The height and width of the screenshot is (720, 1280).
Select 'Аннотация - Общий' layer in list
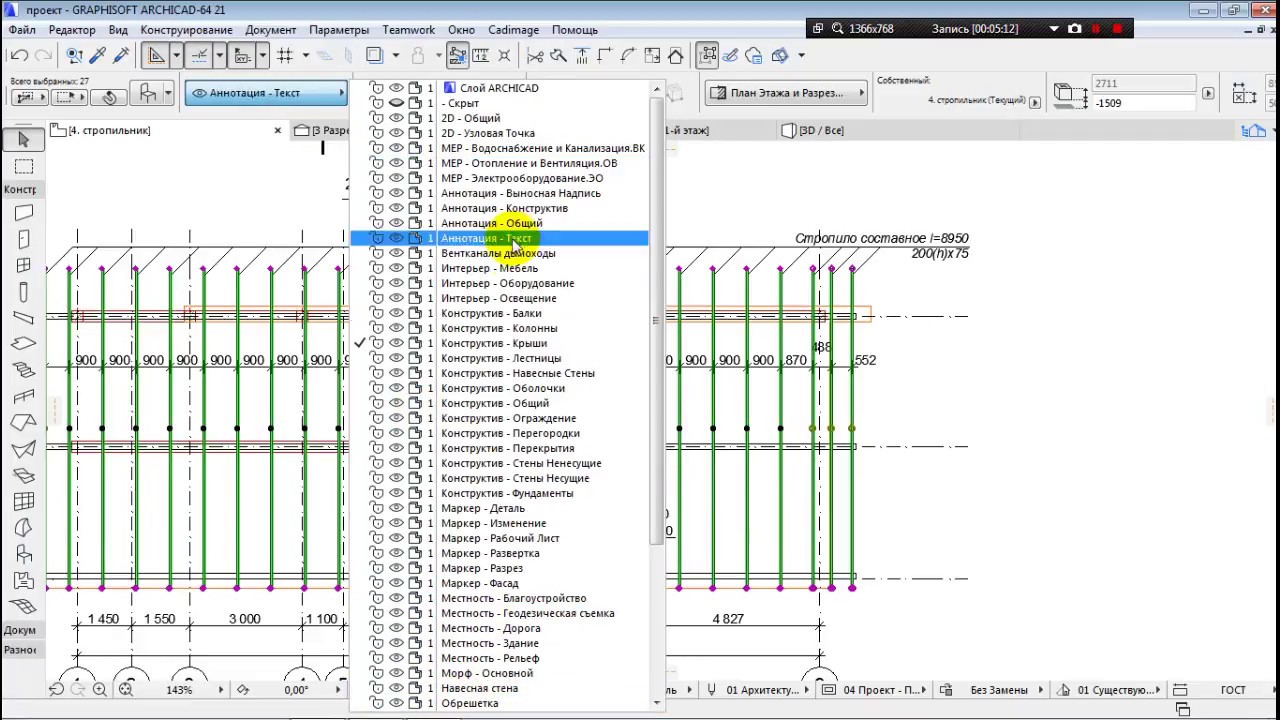click(500, 223)
